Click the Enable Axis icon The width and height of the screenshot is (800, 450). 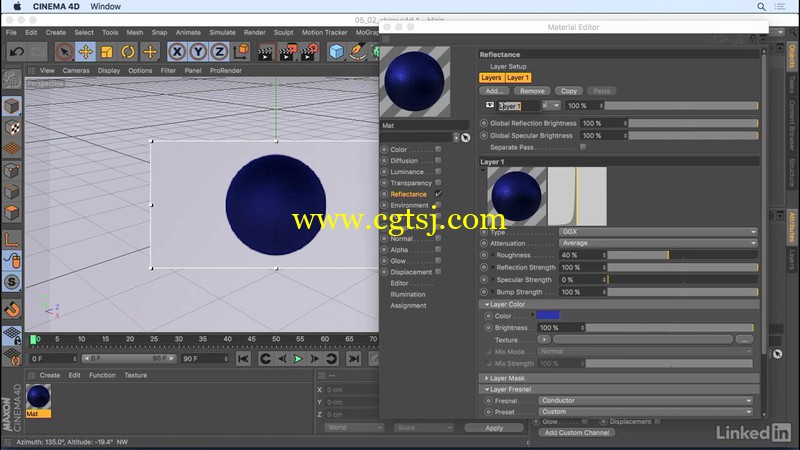[x=12, y=239]
